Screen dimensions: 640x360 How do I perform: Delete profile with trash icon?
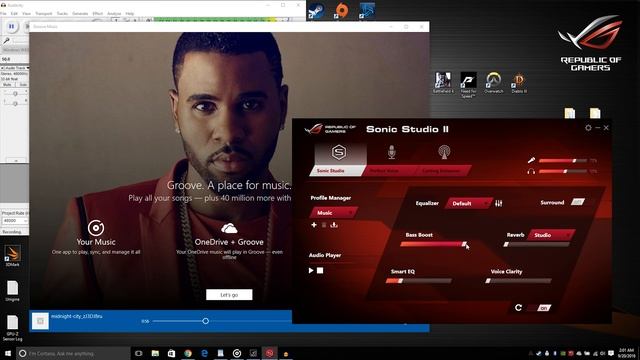point(324,225)
